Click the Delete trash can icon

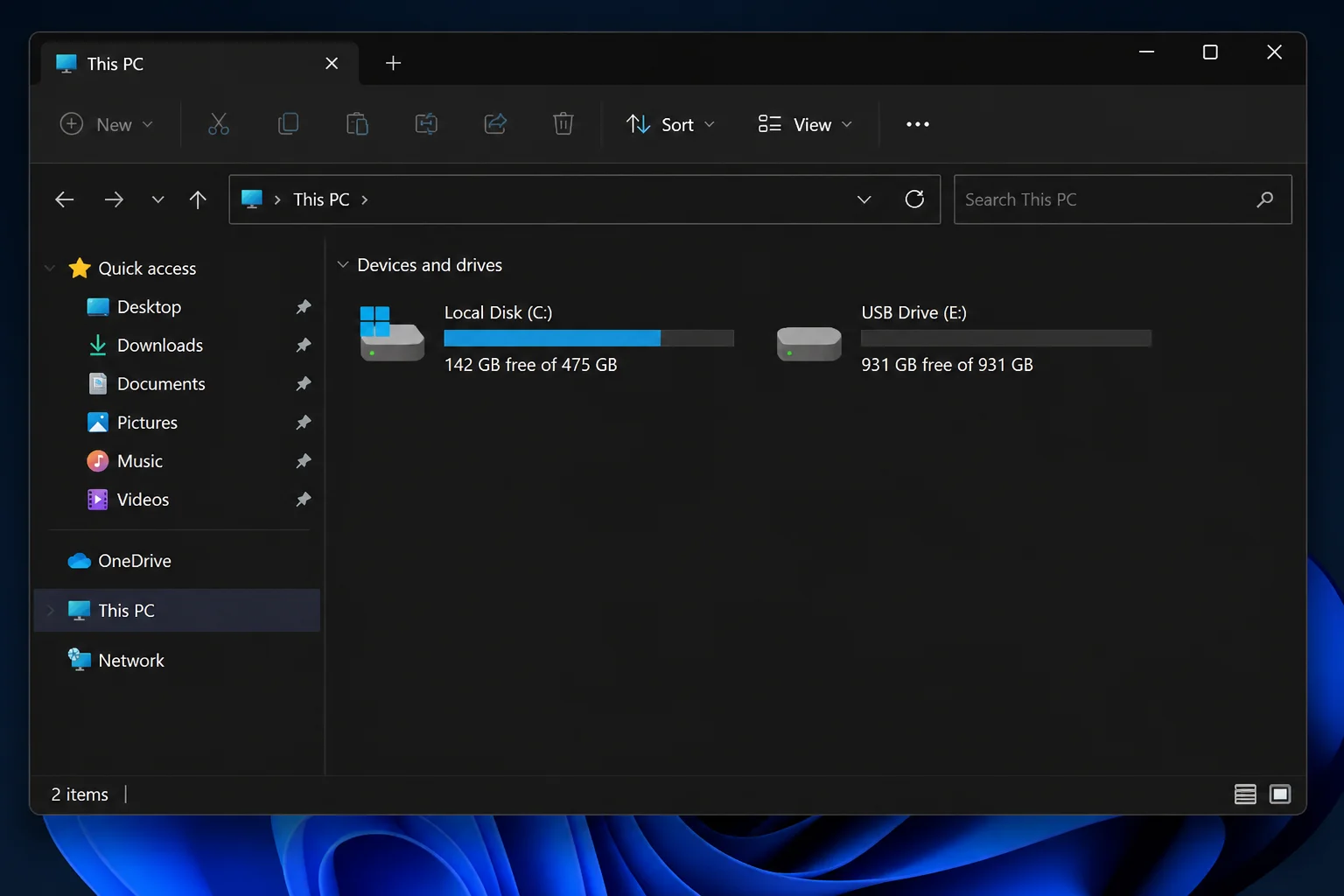click(563, 124)
